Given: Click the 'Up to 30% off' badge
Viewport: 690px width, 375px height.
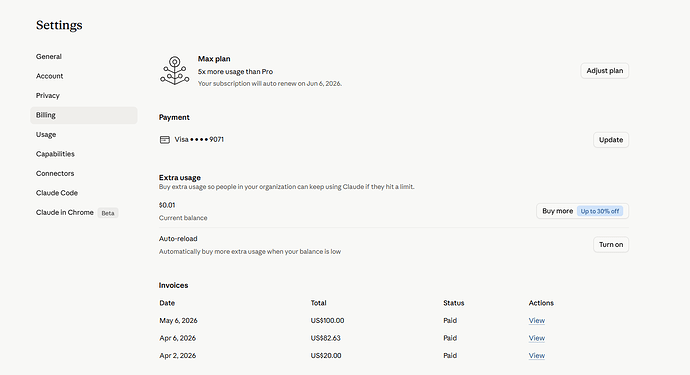Looking at the screenshot, I should pyautogui.click(x=600, y=211).
